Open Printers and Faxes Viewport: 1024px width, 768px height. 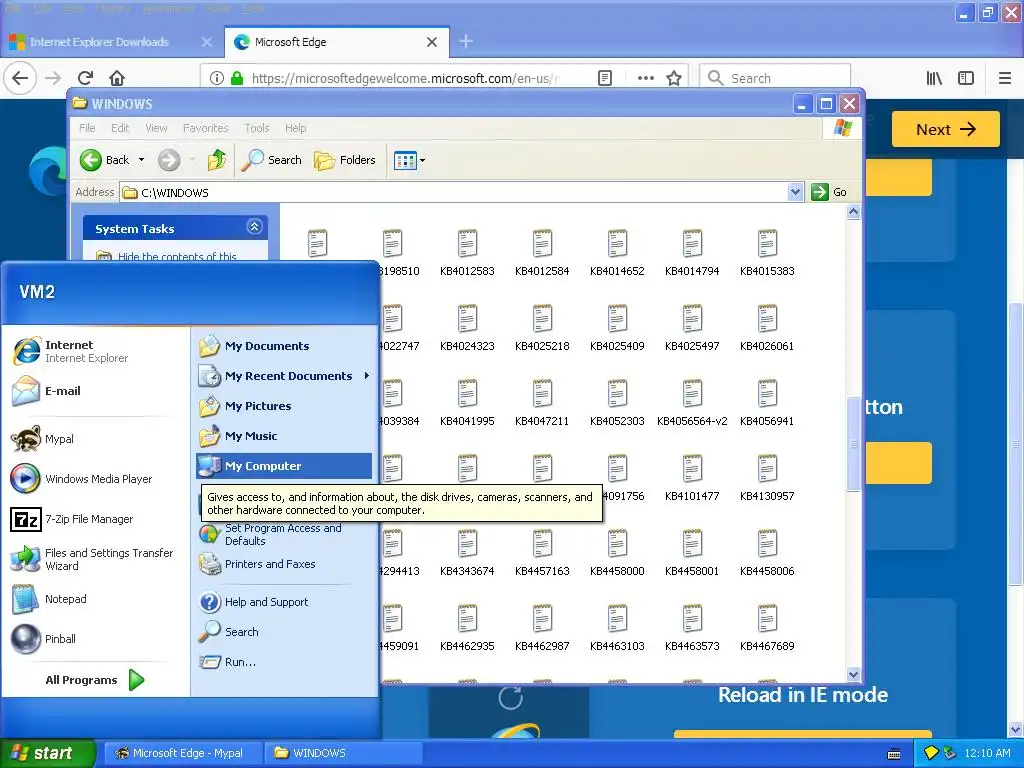[x=257, y=564]
